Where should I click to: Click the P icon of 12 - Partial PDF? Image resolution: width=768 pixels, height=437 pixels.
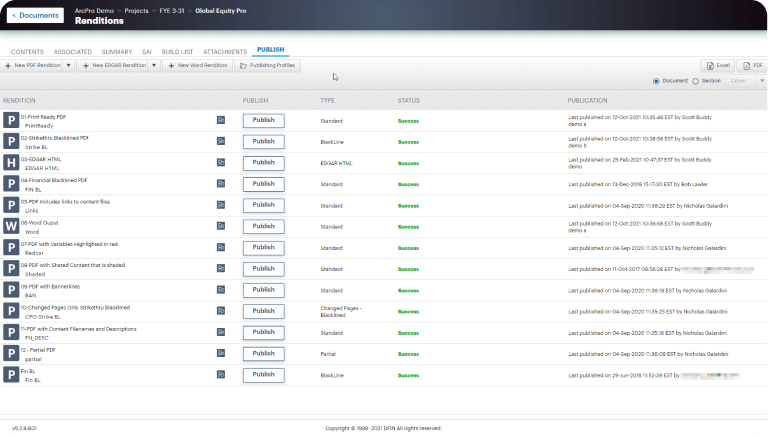[11, 354]
